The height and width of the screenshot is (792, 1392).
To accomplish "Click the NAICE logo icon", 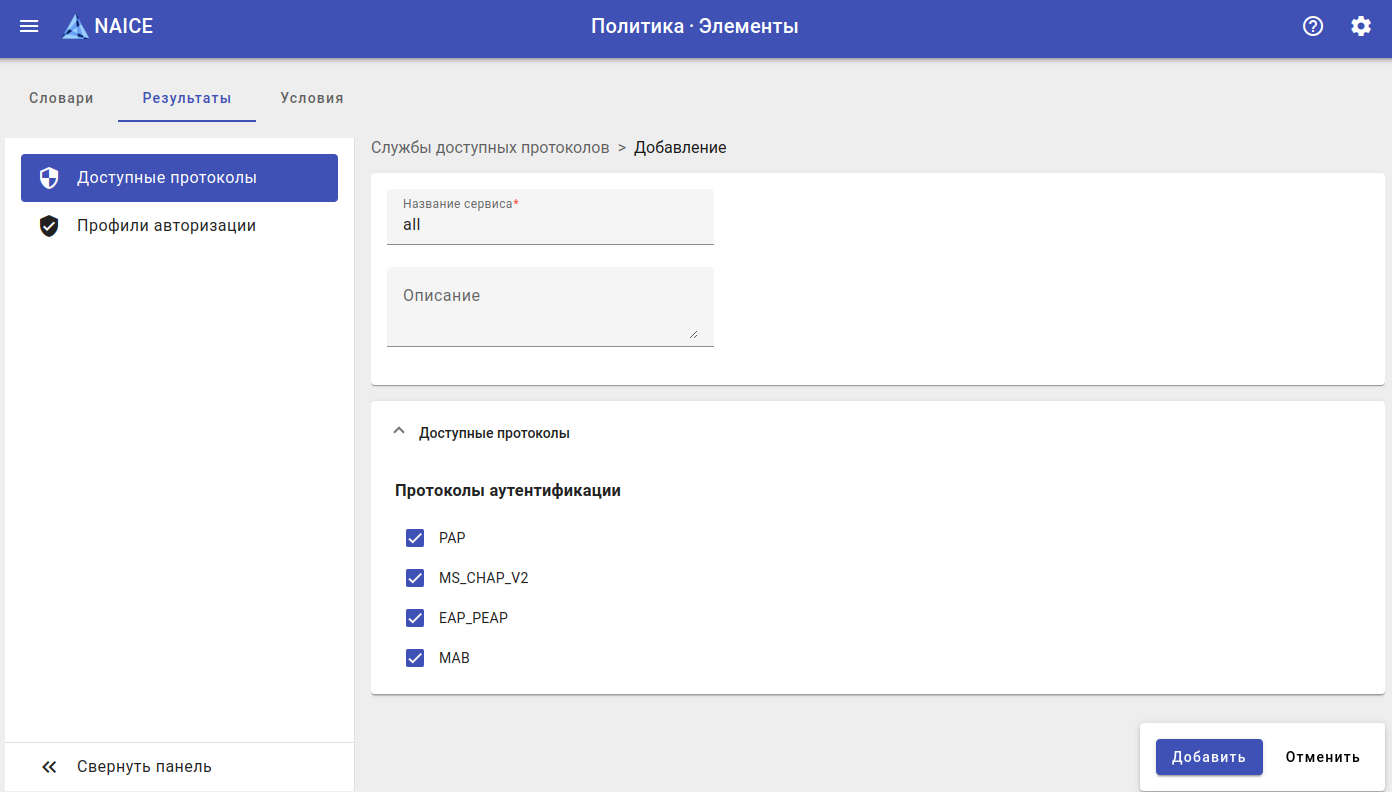I will point(75,27).
